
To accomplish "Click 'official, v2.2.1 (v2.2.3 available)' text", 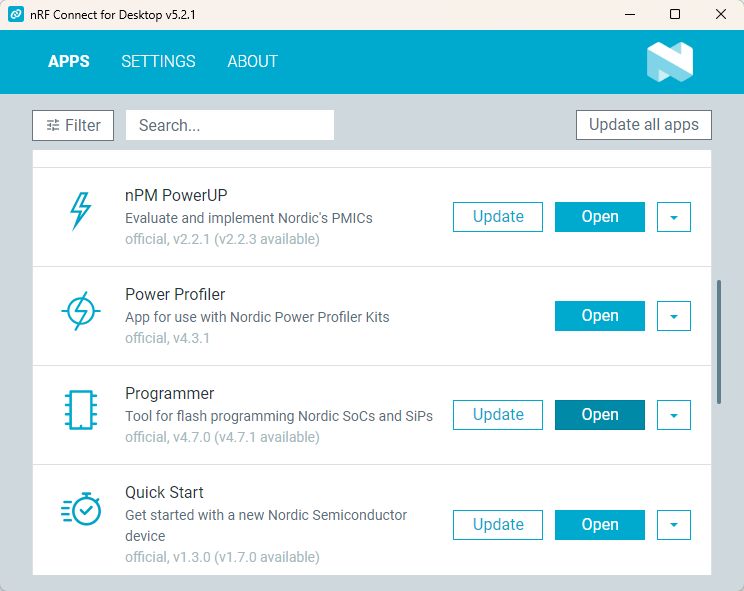I will 222,239.
